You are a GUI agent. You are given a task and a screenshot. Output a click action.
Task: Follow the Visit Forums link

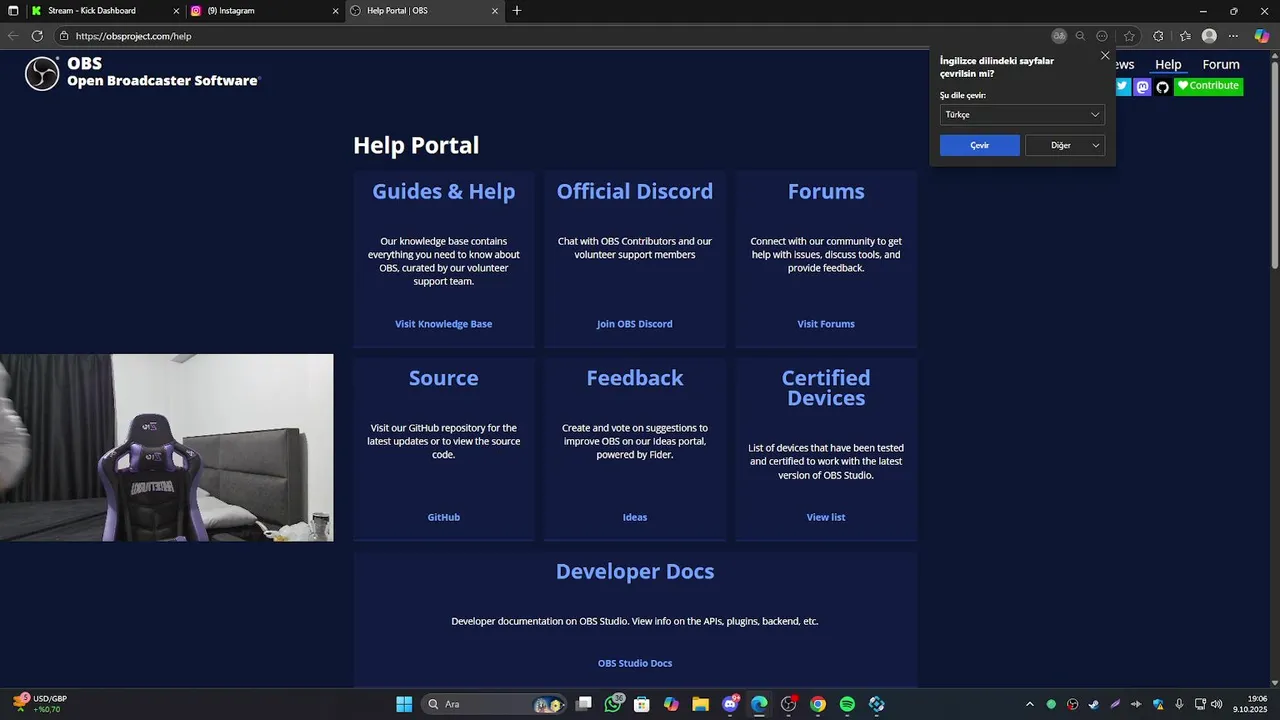coord(826,324)
